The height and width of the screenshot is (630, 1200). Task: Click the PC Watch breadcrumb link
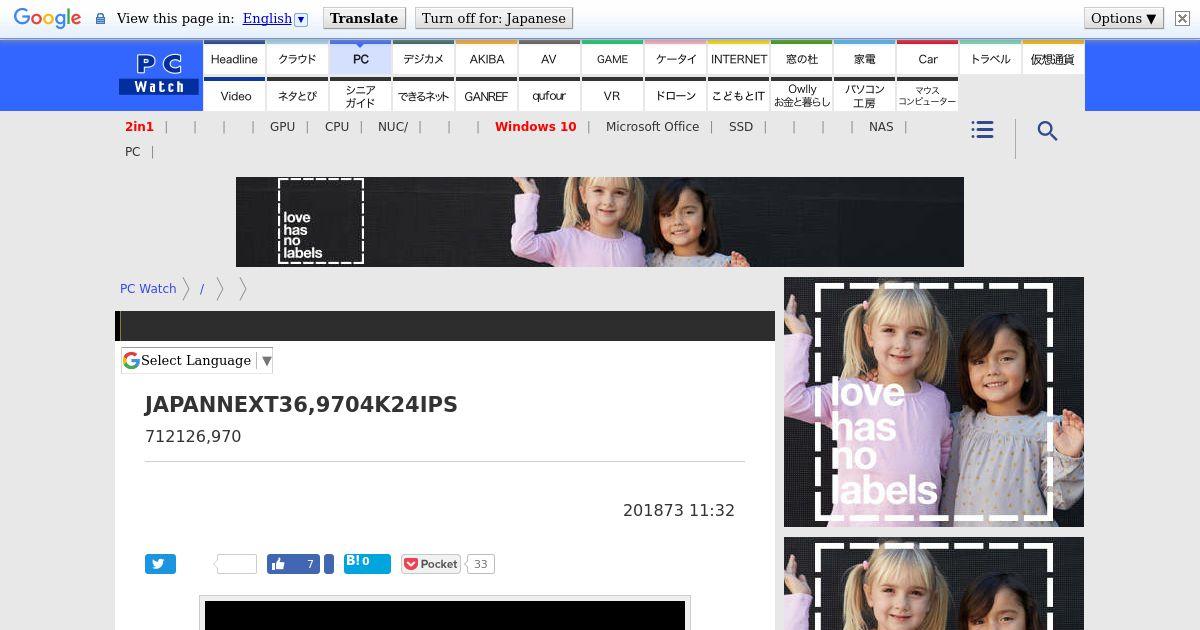pos(148,288)
